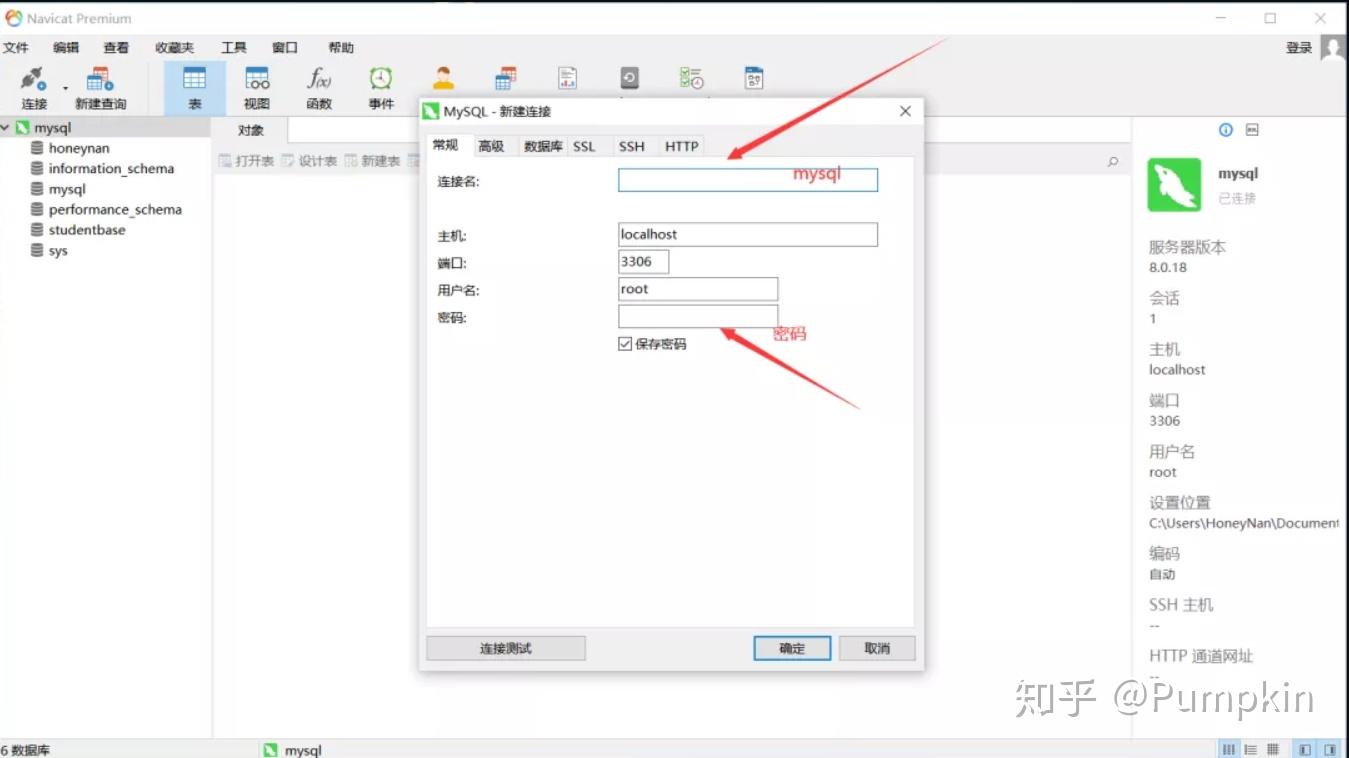This screenshot has width=1349, height=758.
Task: Open the 帮助 menu
Action: coord(341,48)
